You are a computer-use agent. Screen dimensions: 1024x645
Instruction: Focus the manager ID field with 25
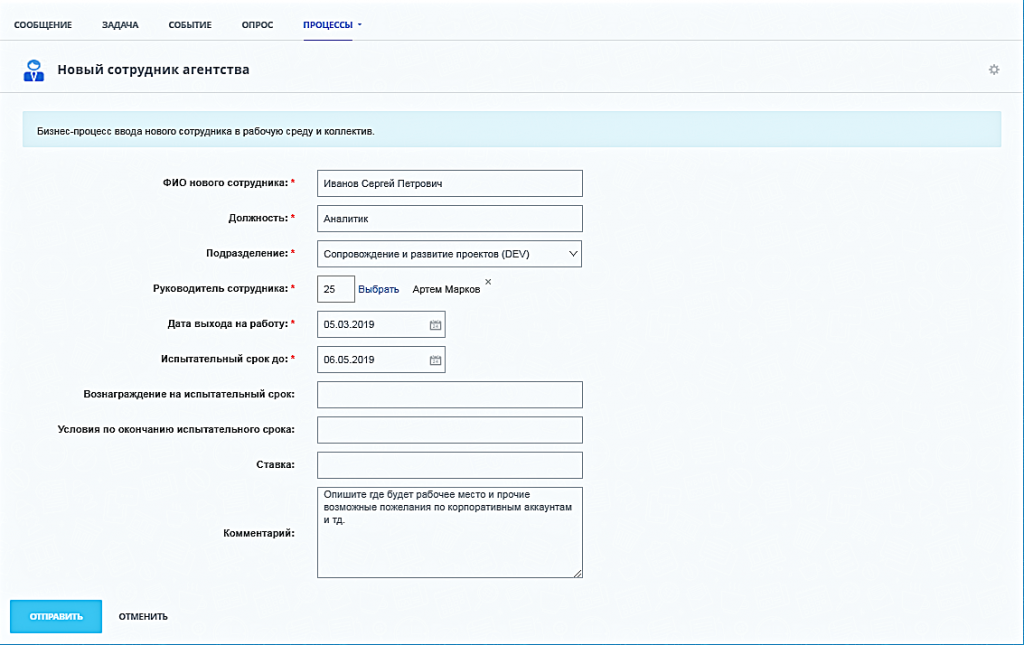pos(335,290)
